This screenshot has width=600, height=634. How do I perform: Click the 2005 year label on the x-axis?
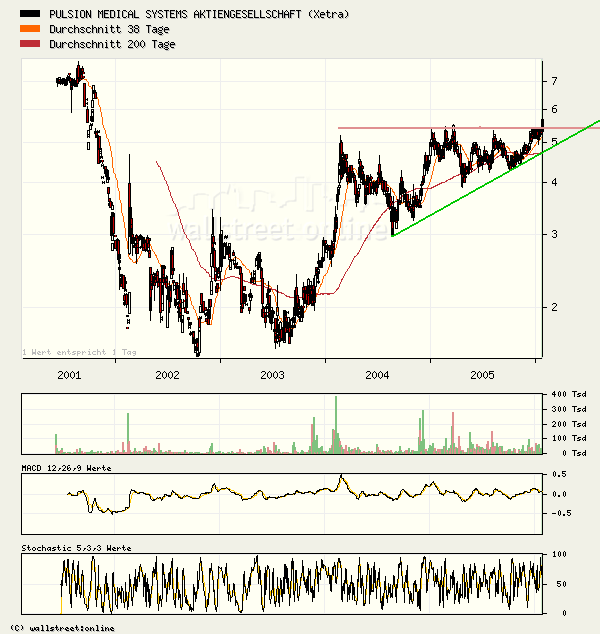(x=483, y=375)
